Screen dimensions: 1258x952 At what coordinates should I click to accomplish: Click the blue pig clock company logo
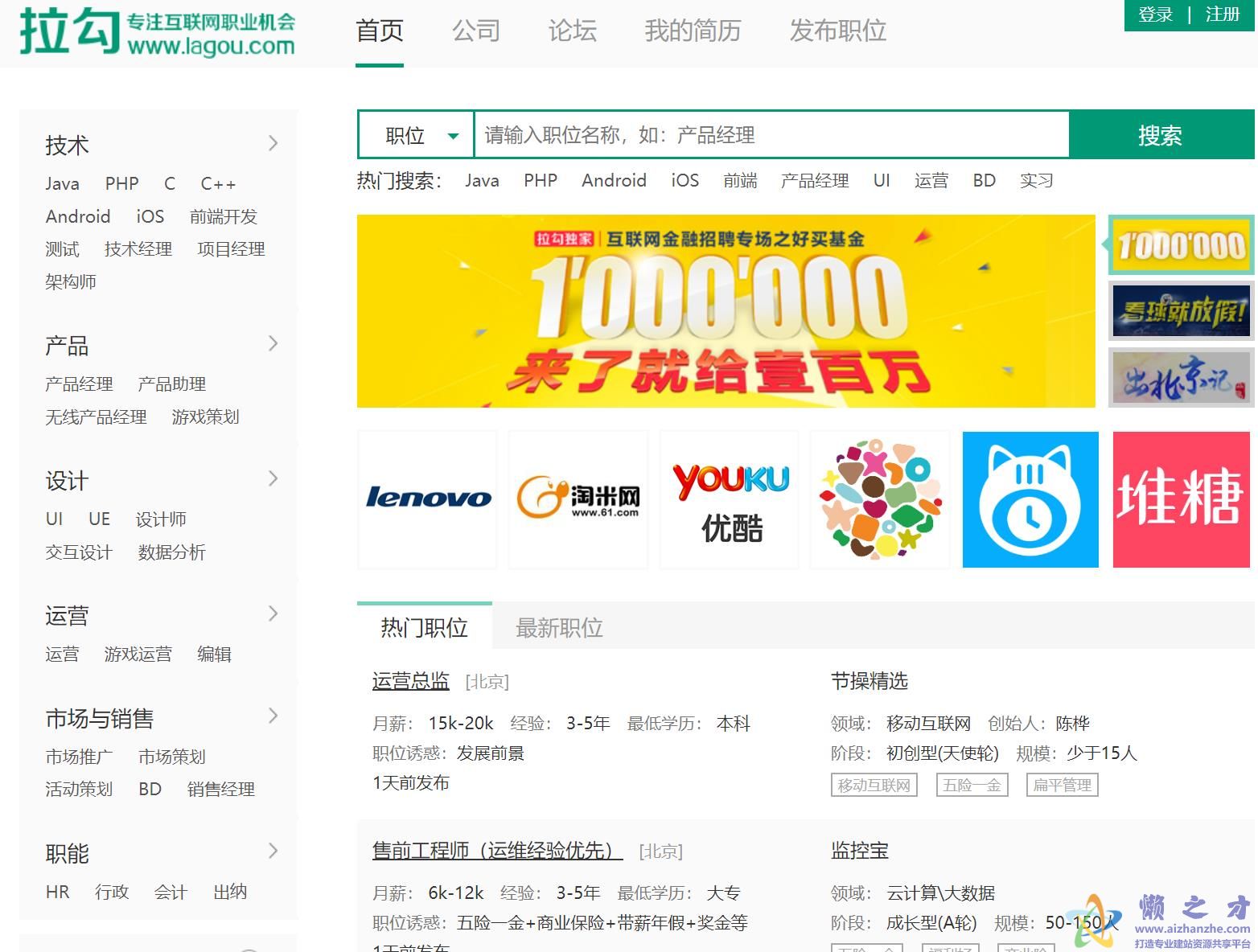coord(1030,499)
